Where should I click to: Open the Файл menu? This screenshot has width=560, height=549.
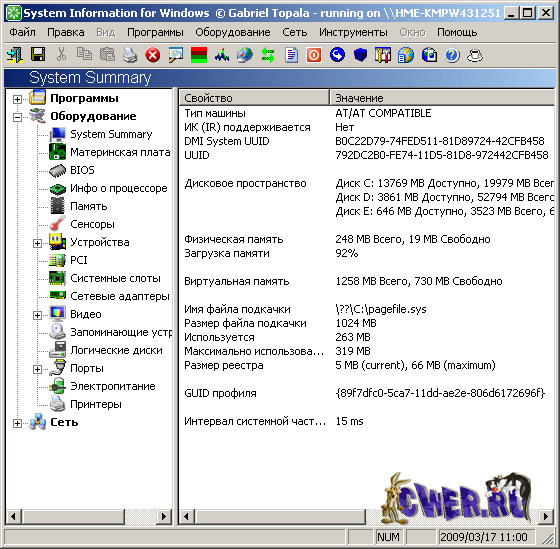[x=22, y=33]
